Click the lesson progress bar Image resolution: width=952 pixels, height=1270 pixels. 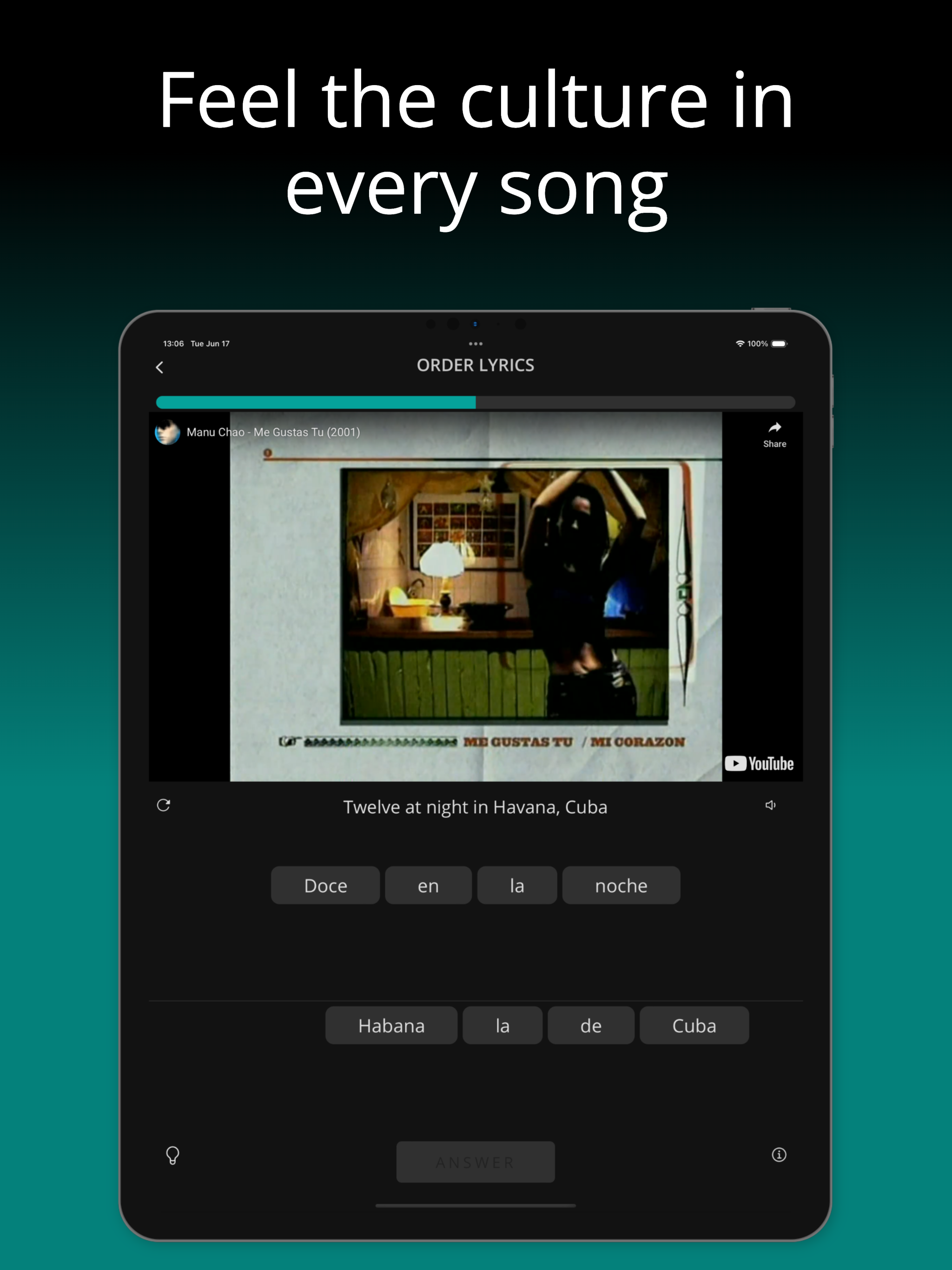click(x=476, y=402)
